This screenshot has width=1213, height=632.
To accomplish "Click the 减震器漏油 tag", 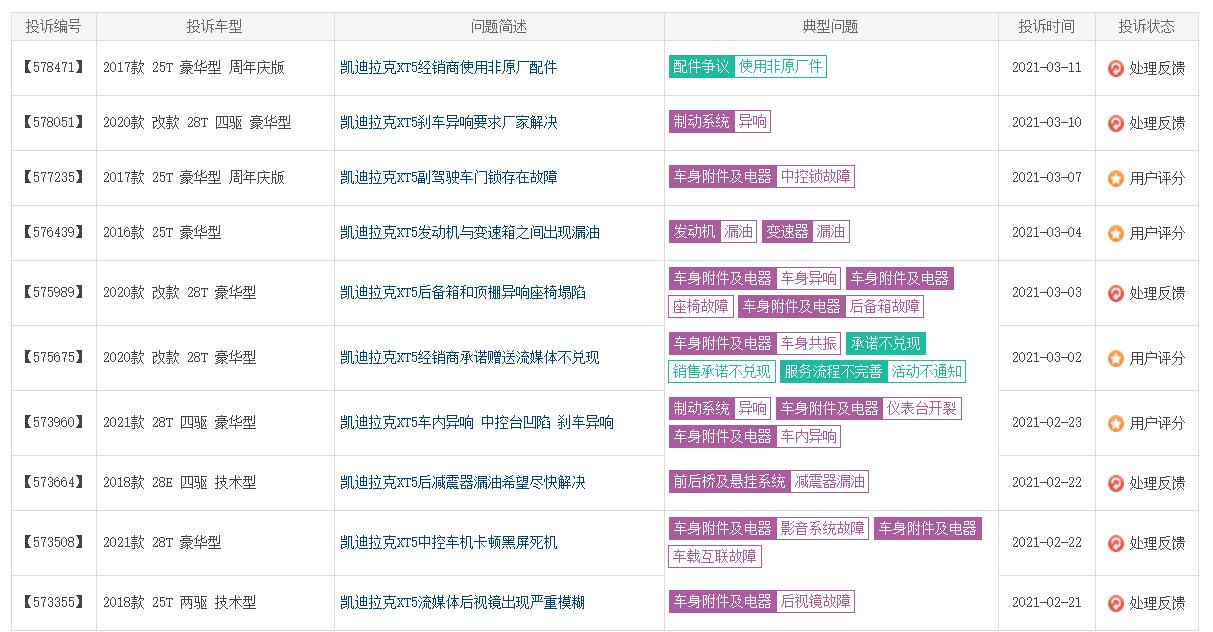I will 829,482.
